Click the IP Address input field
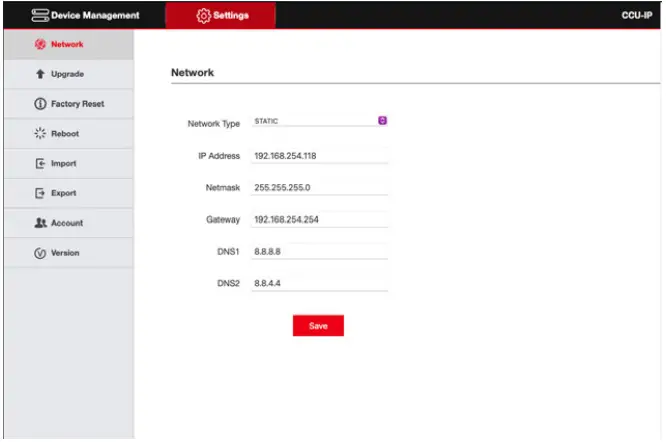Image resolution: width=666 pixels, height=442 pixels. pyautogui.click(x=319, y=156)
